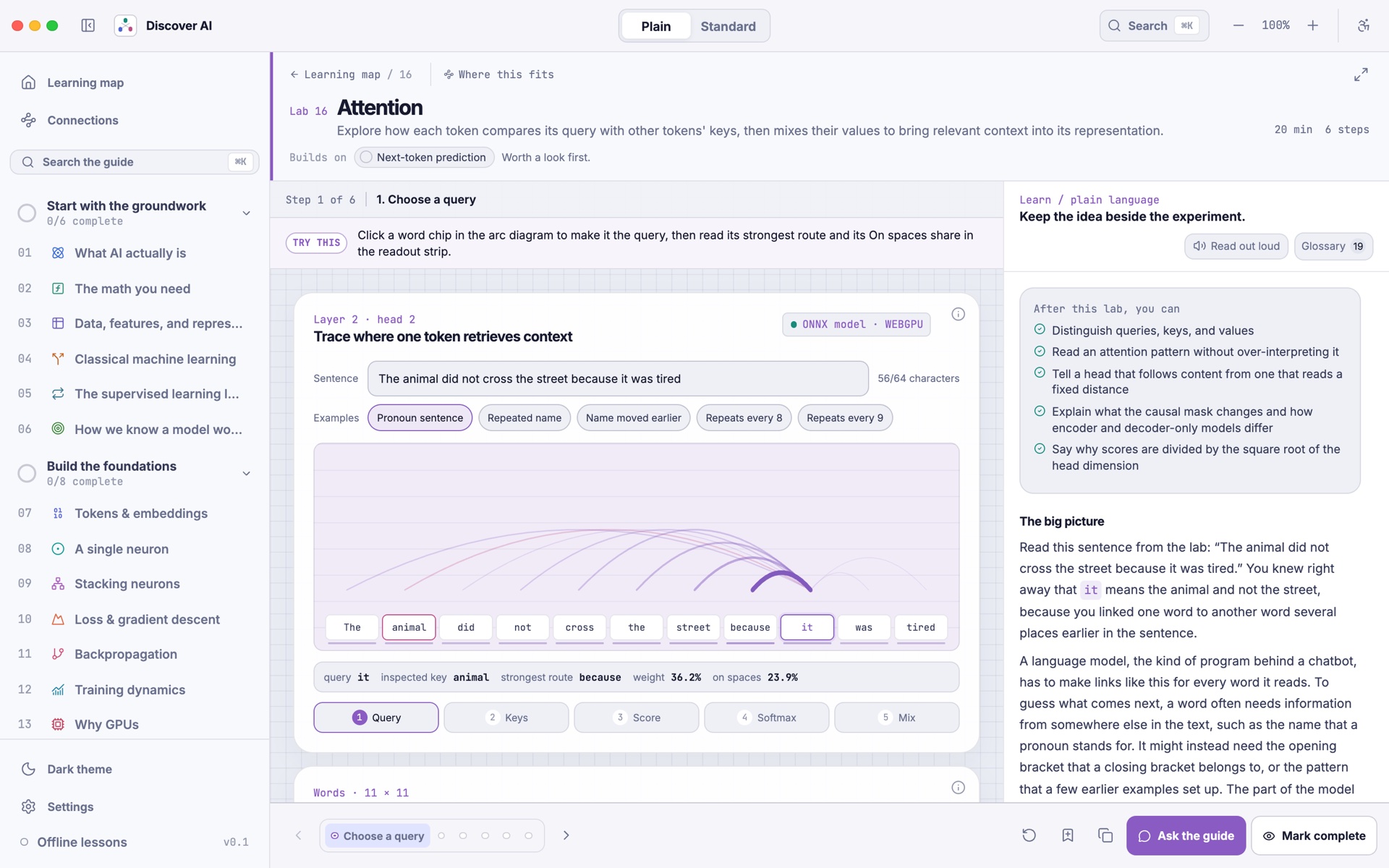
Task: Click the top-right assistant icon
Action: [1364, 25]
